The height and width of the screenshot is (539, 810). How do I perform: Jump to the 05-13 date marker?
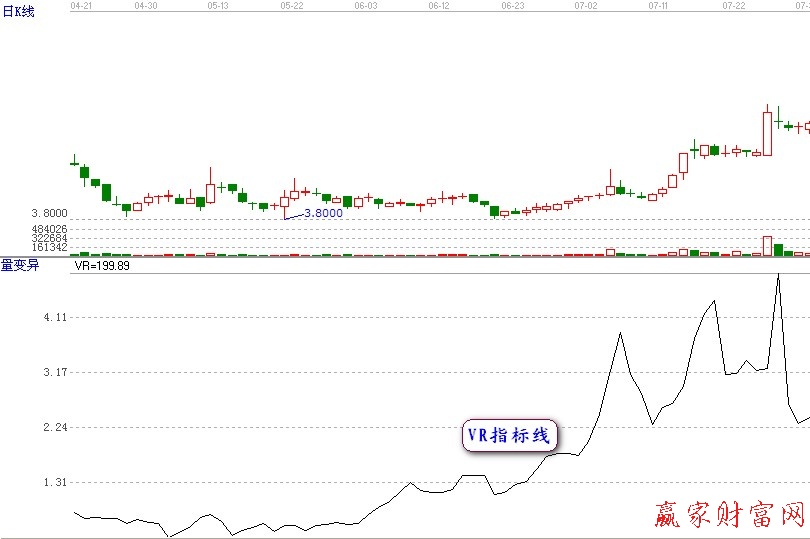click(x=218, y=5)
